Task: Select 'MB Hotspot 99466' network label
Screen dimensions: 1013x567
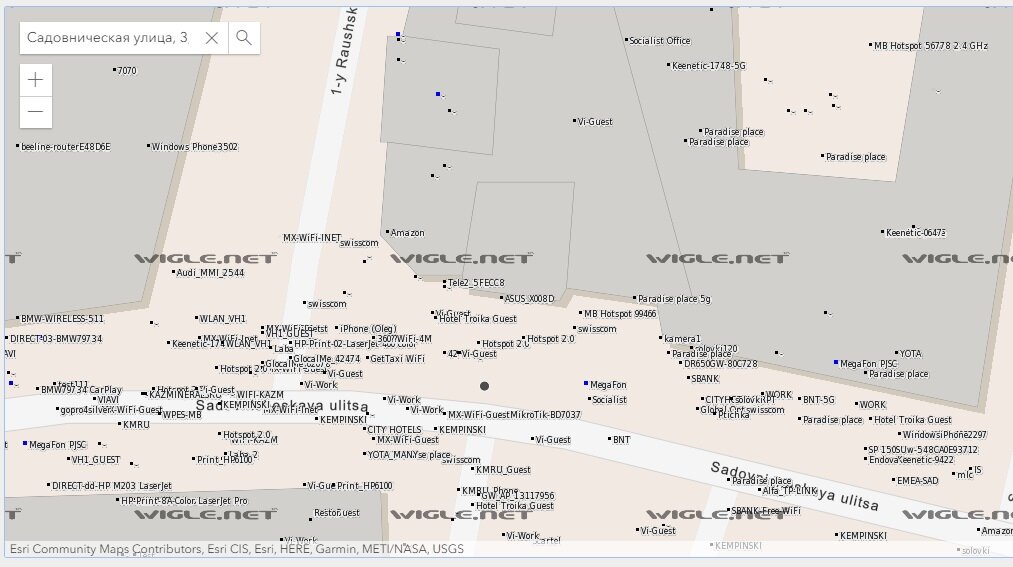Action: tap(620, 314)
